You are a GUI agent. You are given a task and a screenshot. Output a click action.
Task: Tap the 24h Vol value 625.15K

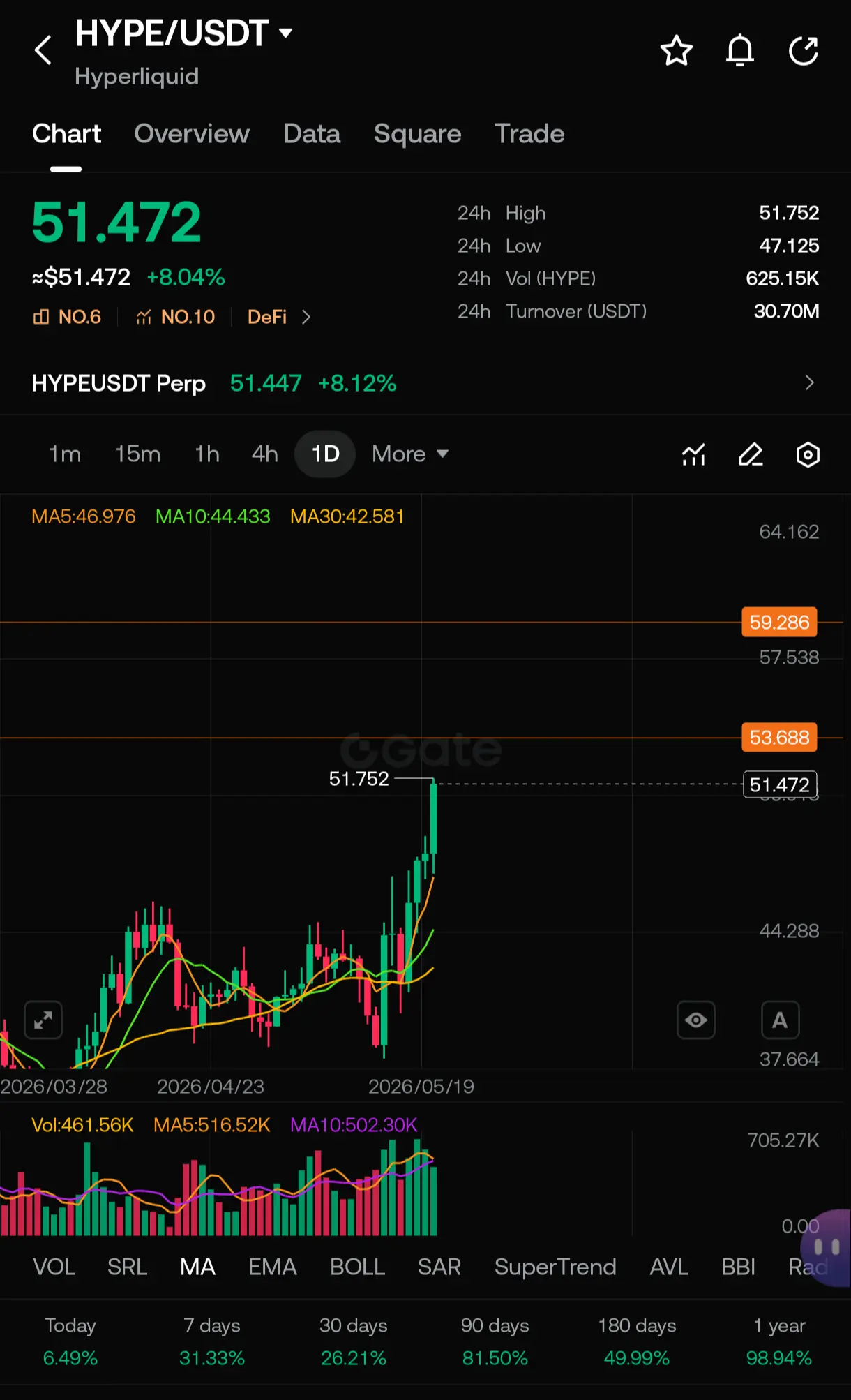[782, 278]
